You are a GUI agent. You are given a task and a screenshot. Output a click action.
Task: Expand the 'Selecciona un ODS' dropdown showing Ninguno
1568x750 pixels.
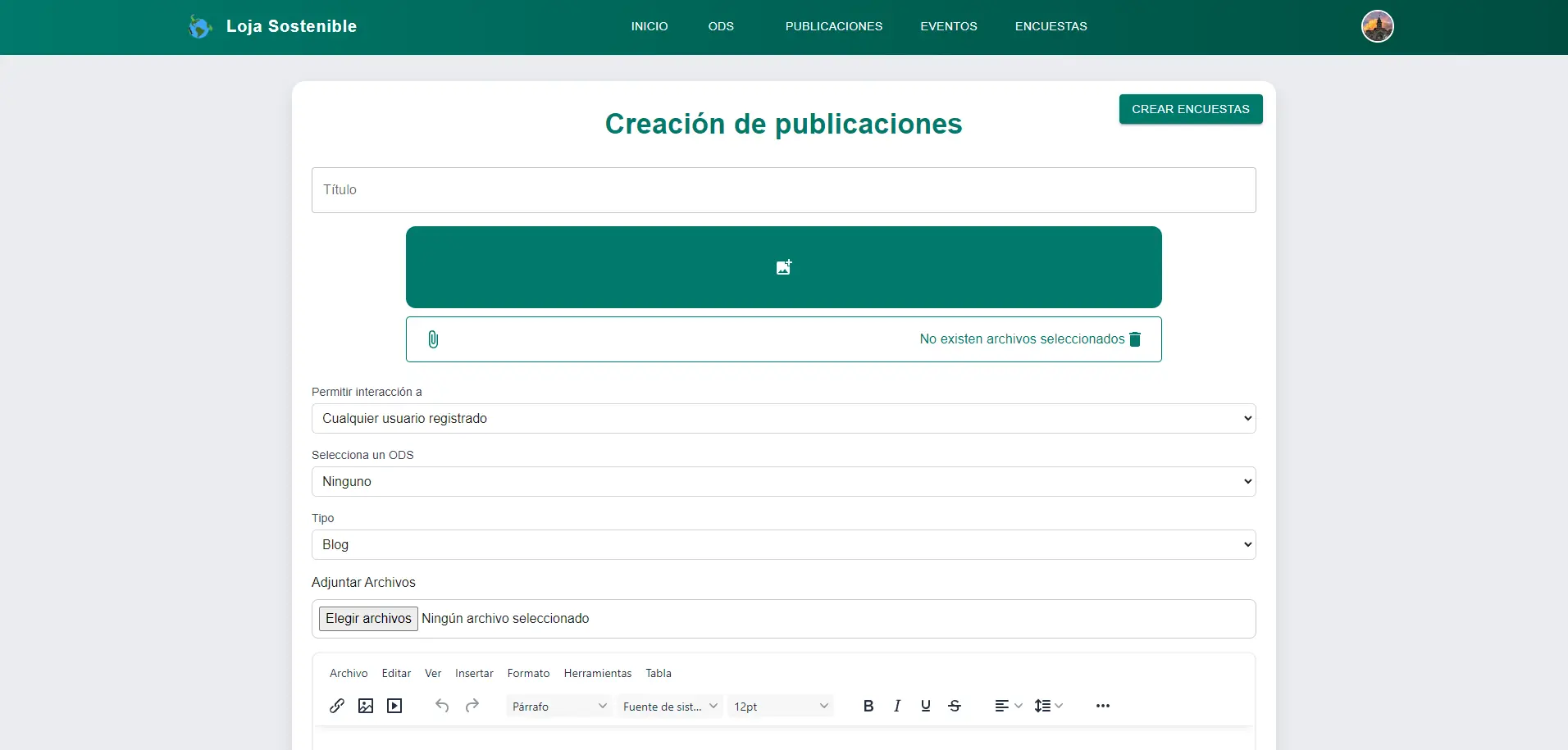tap(782, 481)
